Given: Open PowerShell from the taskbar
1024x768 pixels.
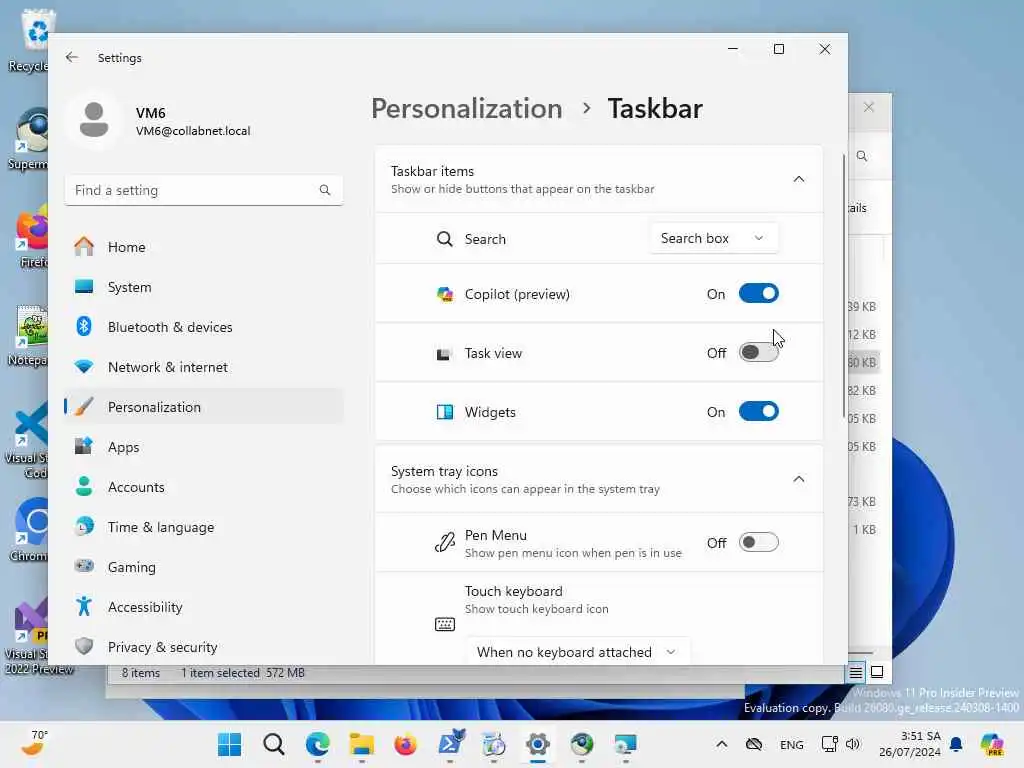Looking at the screenshot, I should pos(450,744).
